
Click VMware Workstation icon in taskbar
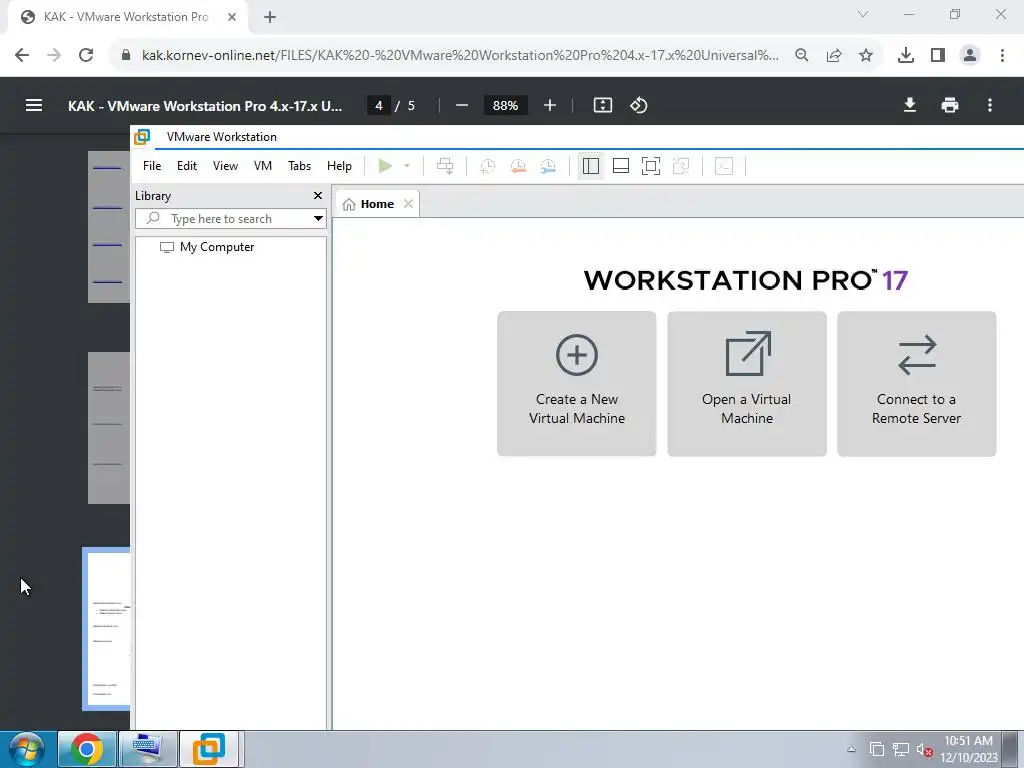208,749
